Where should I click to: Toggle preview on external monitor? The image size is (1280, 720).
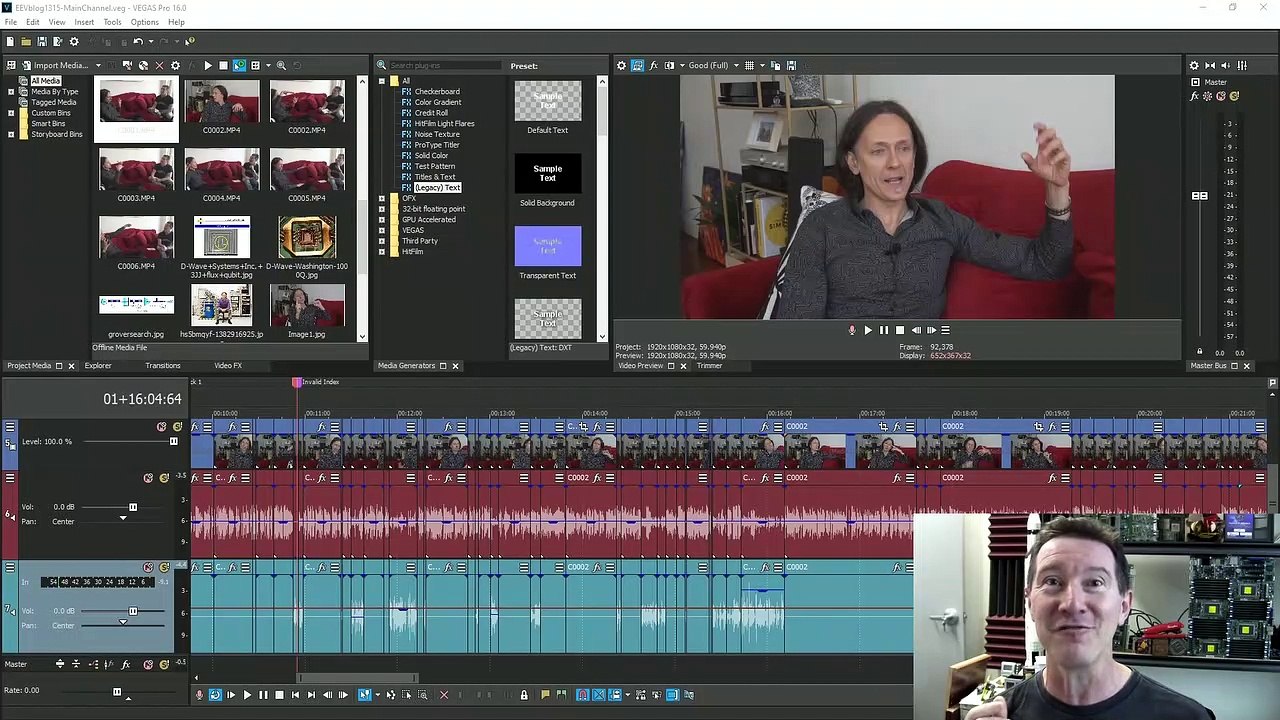click(x=637, y=66)
